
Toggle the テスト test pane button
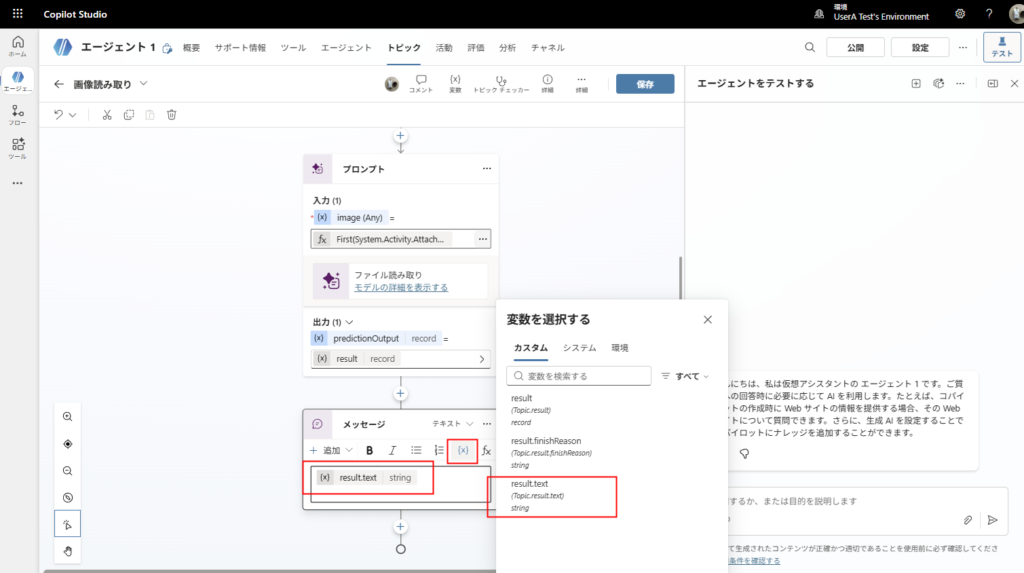tap(1002, 47)
